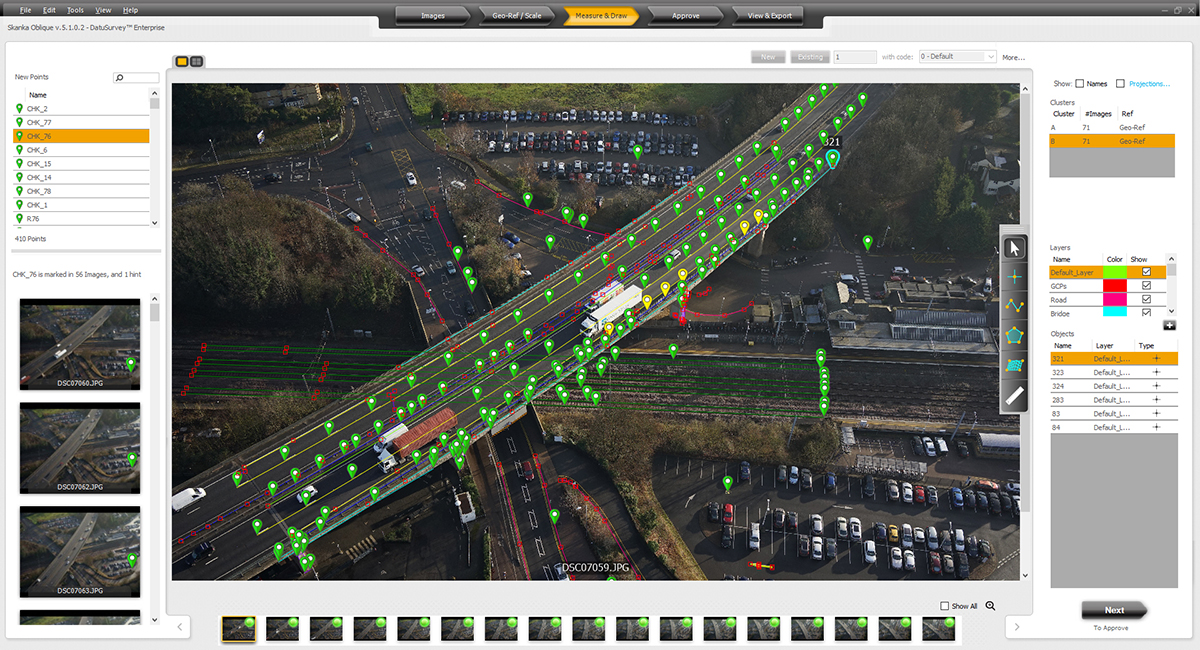The image size is (1200, 650).
Task: Activate the point placement tool
Action: click(1014, 276)
